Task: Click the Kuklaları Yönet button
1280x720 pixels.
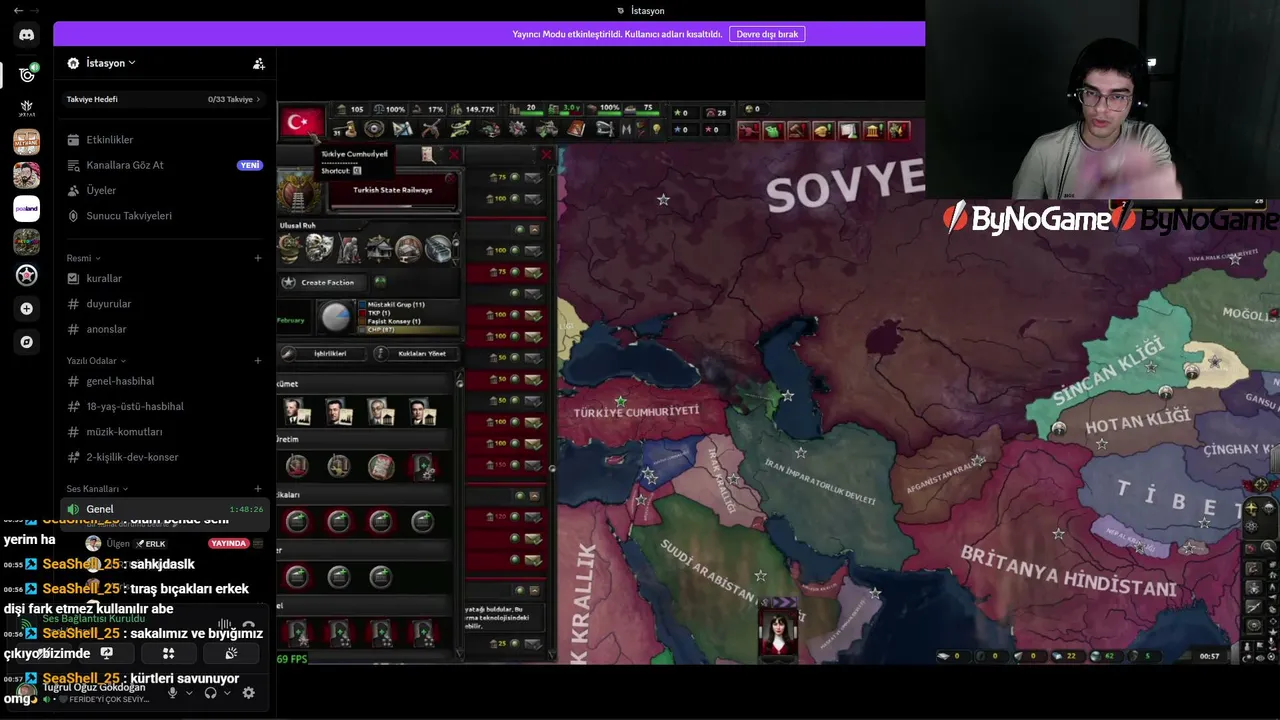Action: tap(416, 353)
